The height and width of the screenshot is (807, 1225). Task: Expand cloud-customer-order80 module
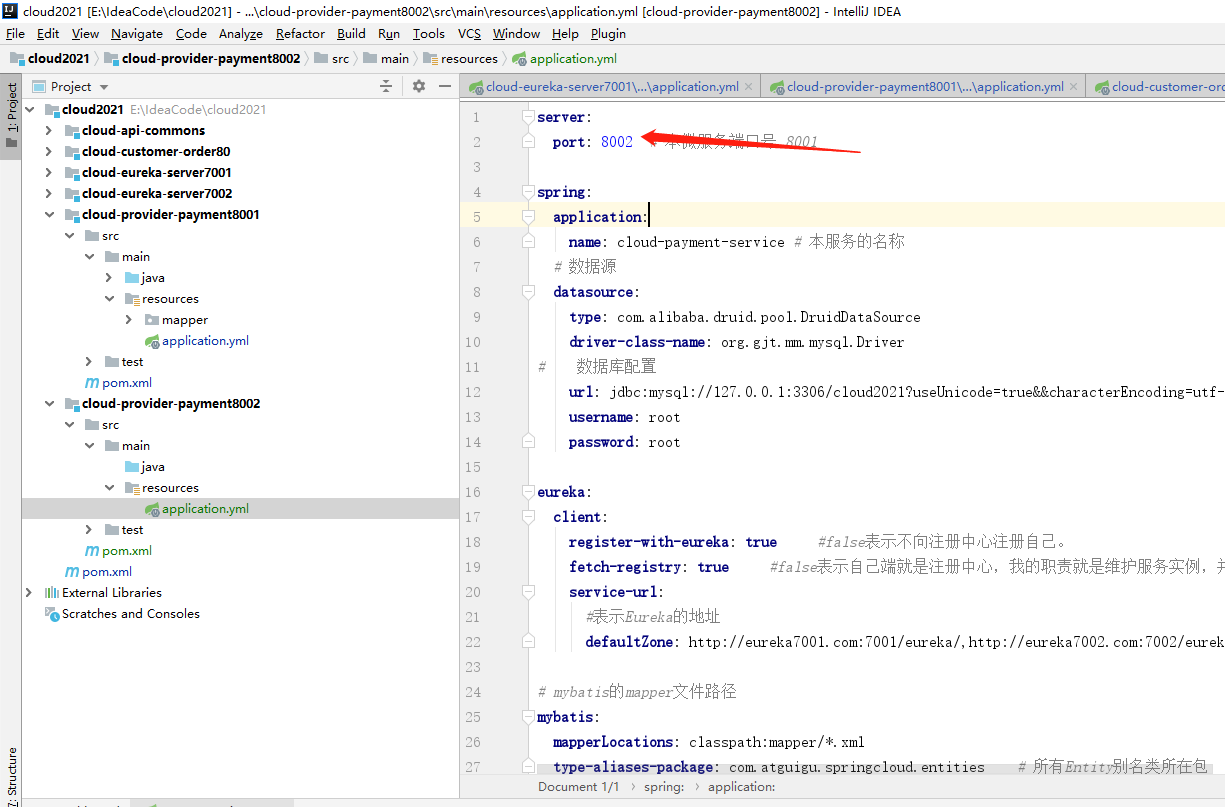coord(50,152)
